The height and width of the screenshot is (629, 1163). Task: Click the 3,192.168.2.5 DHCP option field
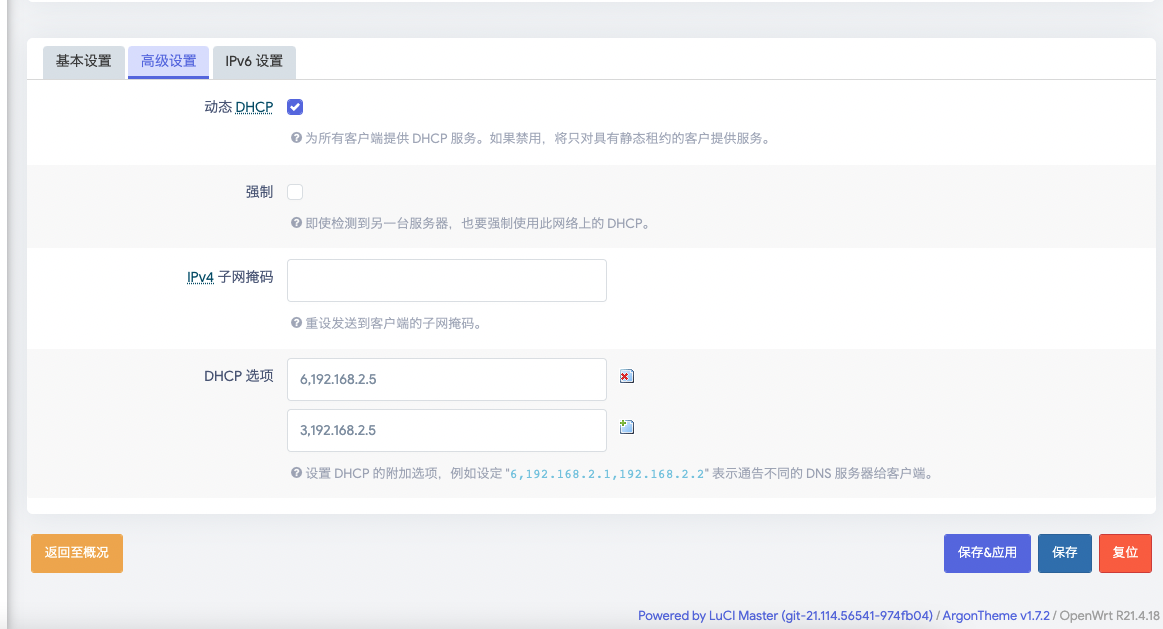click(x=446, y=430)
